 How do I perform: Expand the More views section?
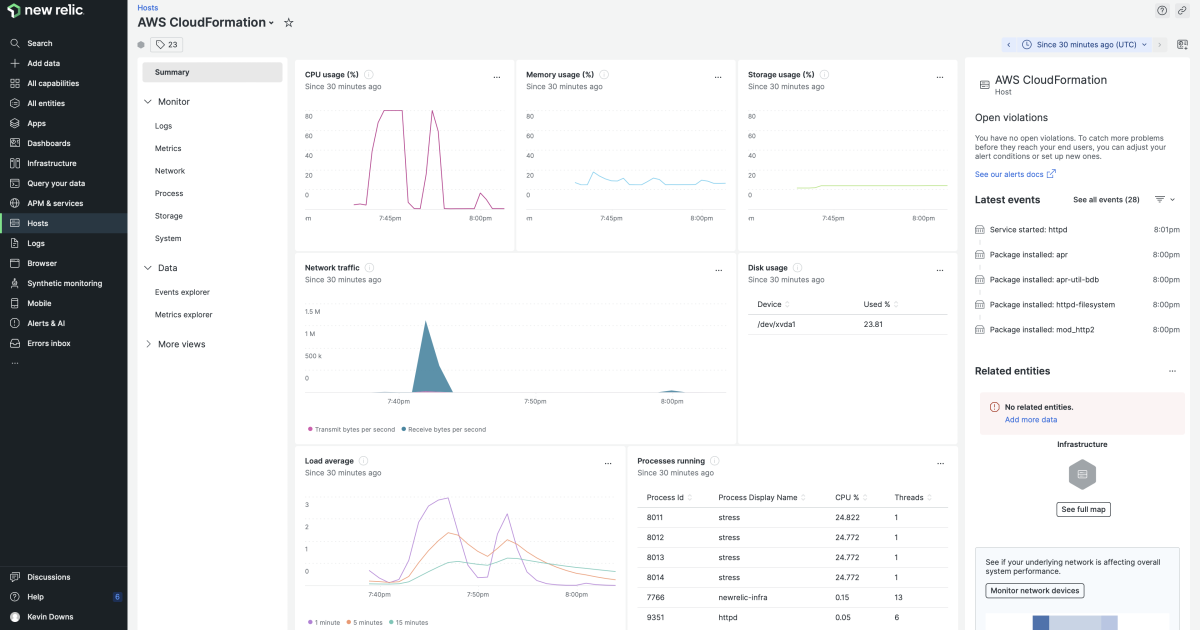click(x=148, y=344)
